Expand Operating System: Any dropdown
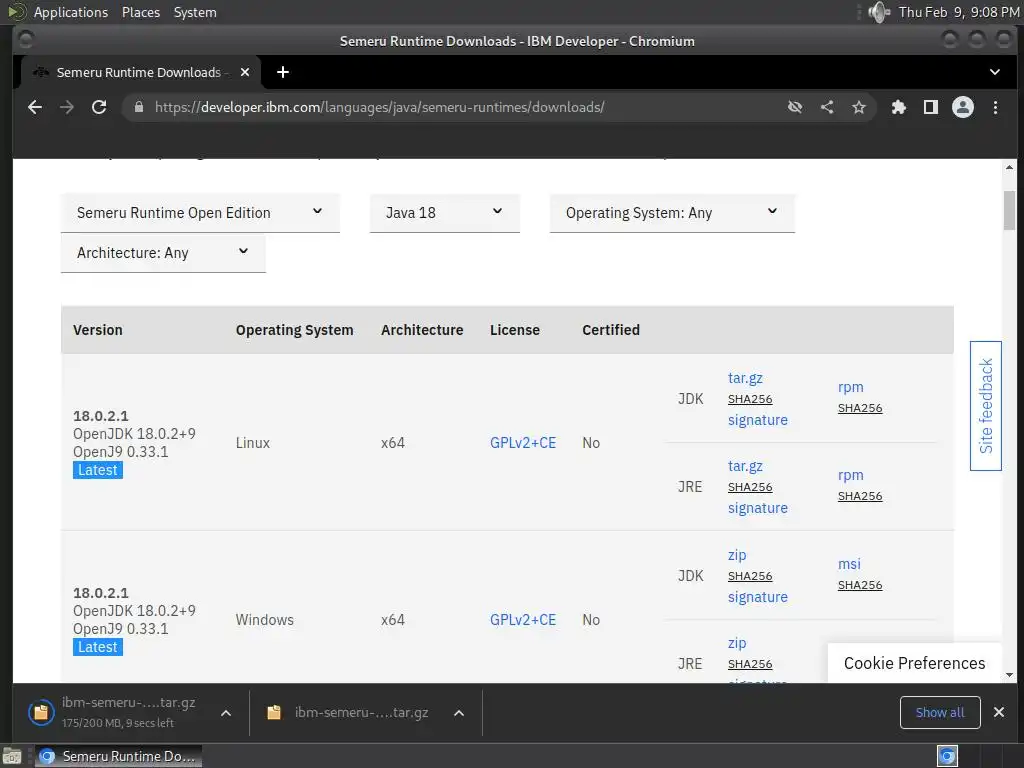The height and width of the screenshot is (768, 1024). point(672,213)
